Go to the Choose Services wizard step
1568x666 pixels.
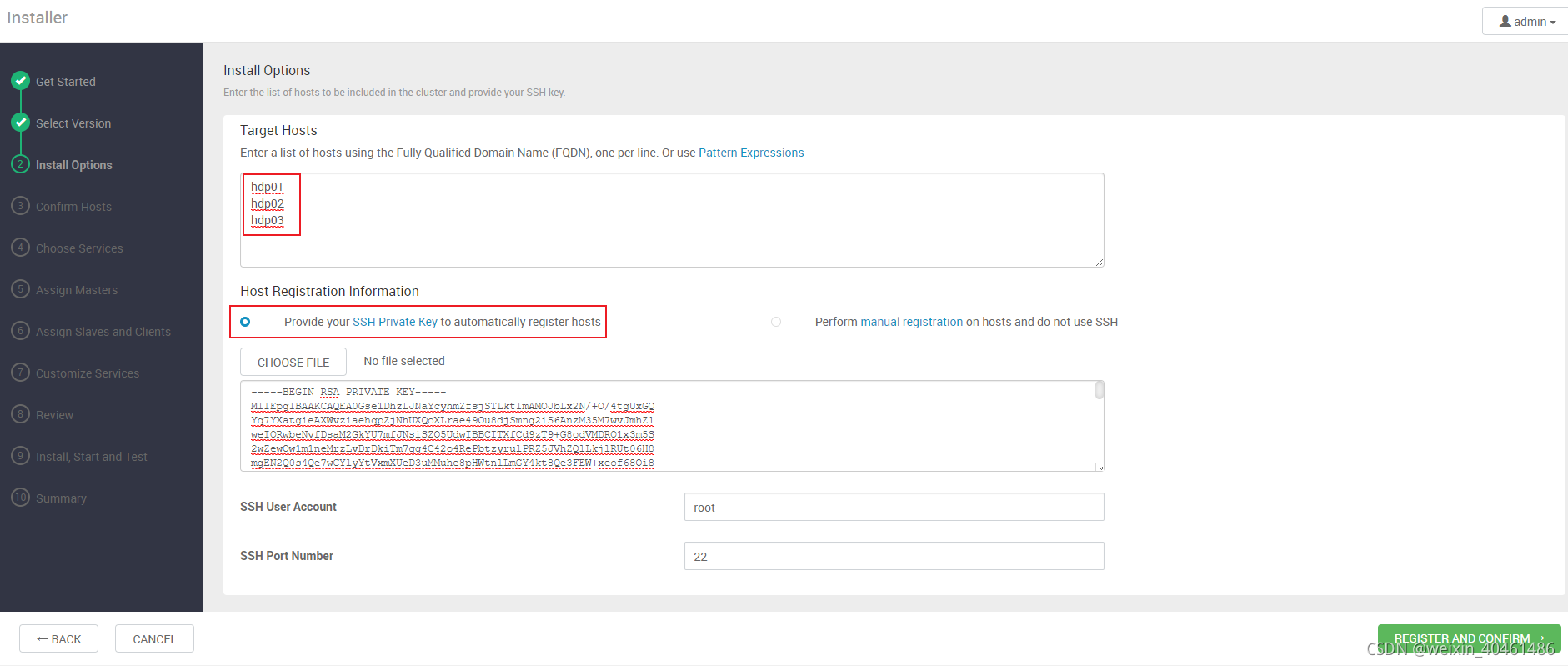pyautogui.click(x=79, y=248)
